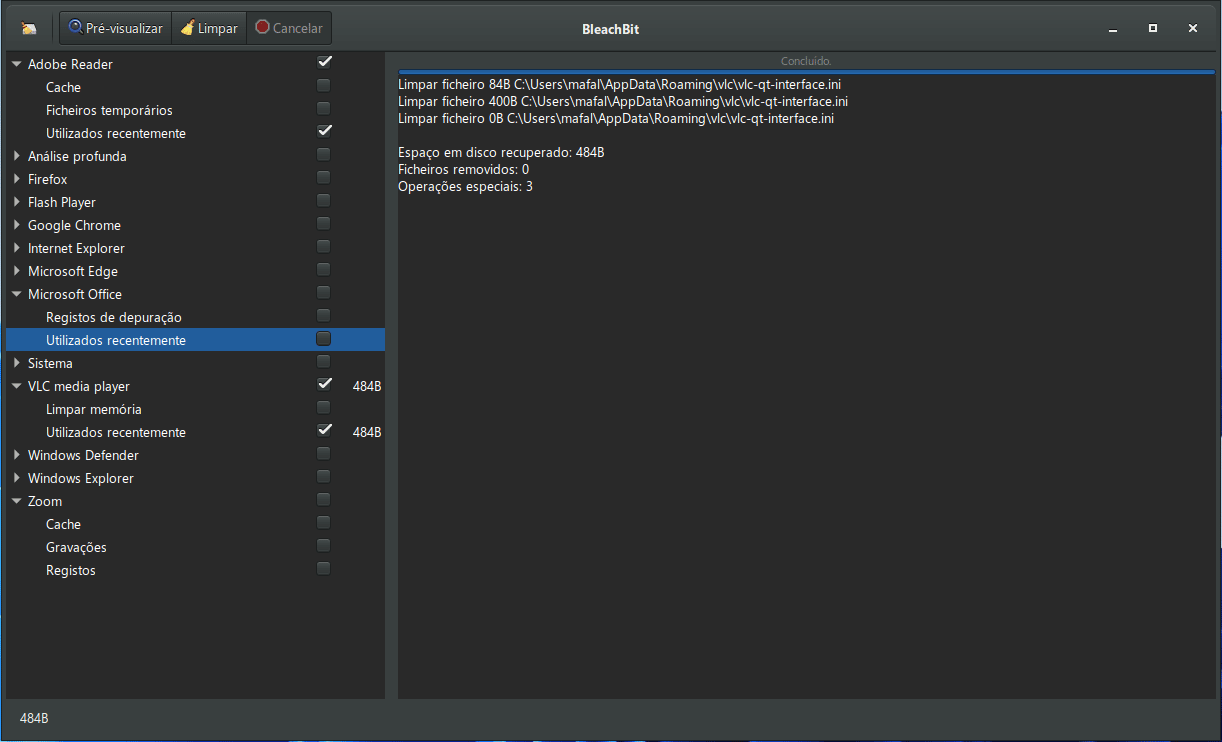Image resolution: width=1222 pixels, height=742 pixels.
Task: Click the Limpar clean button
Action: tap(209, 28)
